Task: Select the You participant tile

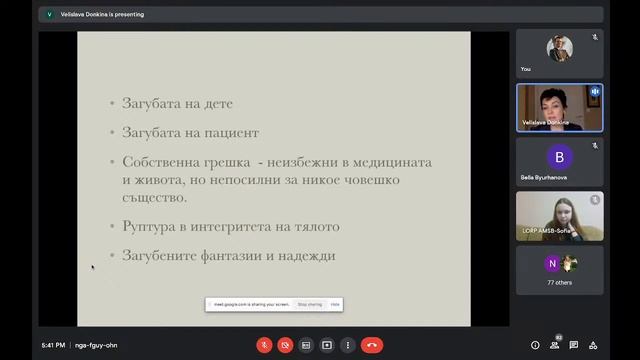Action: pyautogui.click(x=560, y=53)
